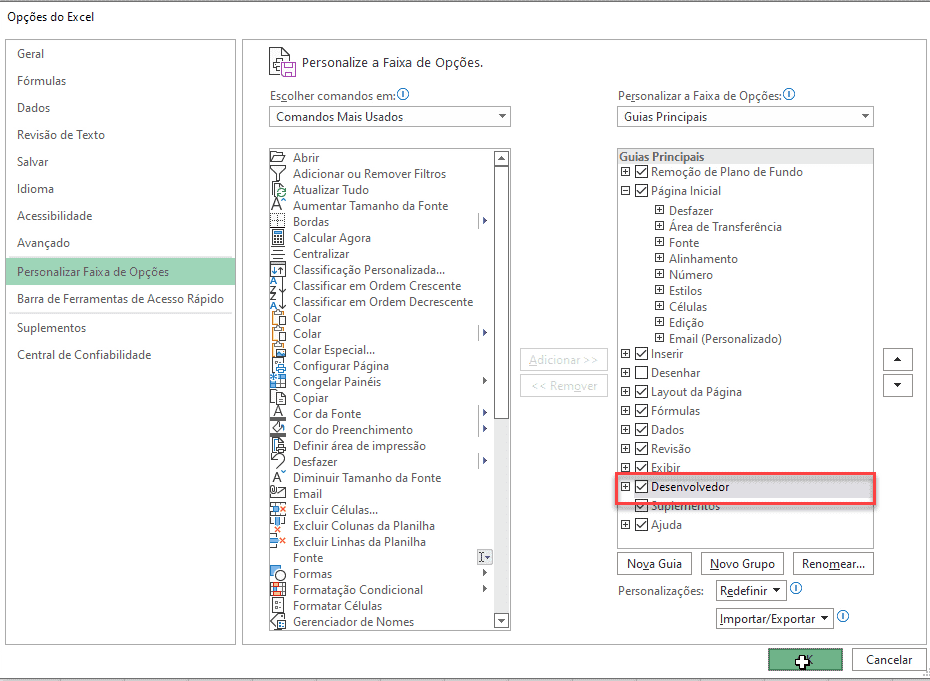Expand the Área de Transferência group
Screen dimensions: 930x681
click(x=660, y=226)
